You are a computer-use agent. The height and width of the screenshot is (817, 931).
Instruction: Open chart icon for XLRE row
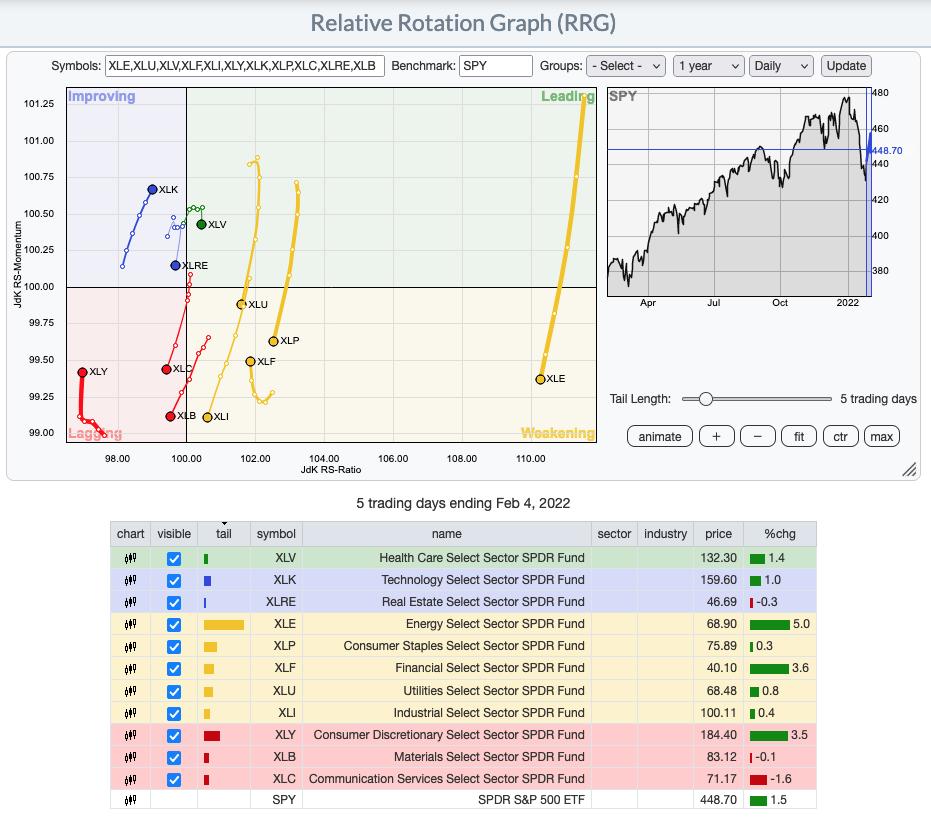point(130,602)
